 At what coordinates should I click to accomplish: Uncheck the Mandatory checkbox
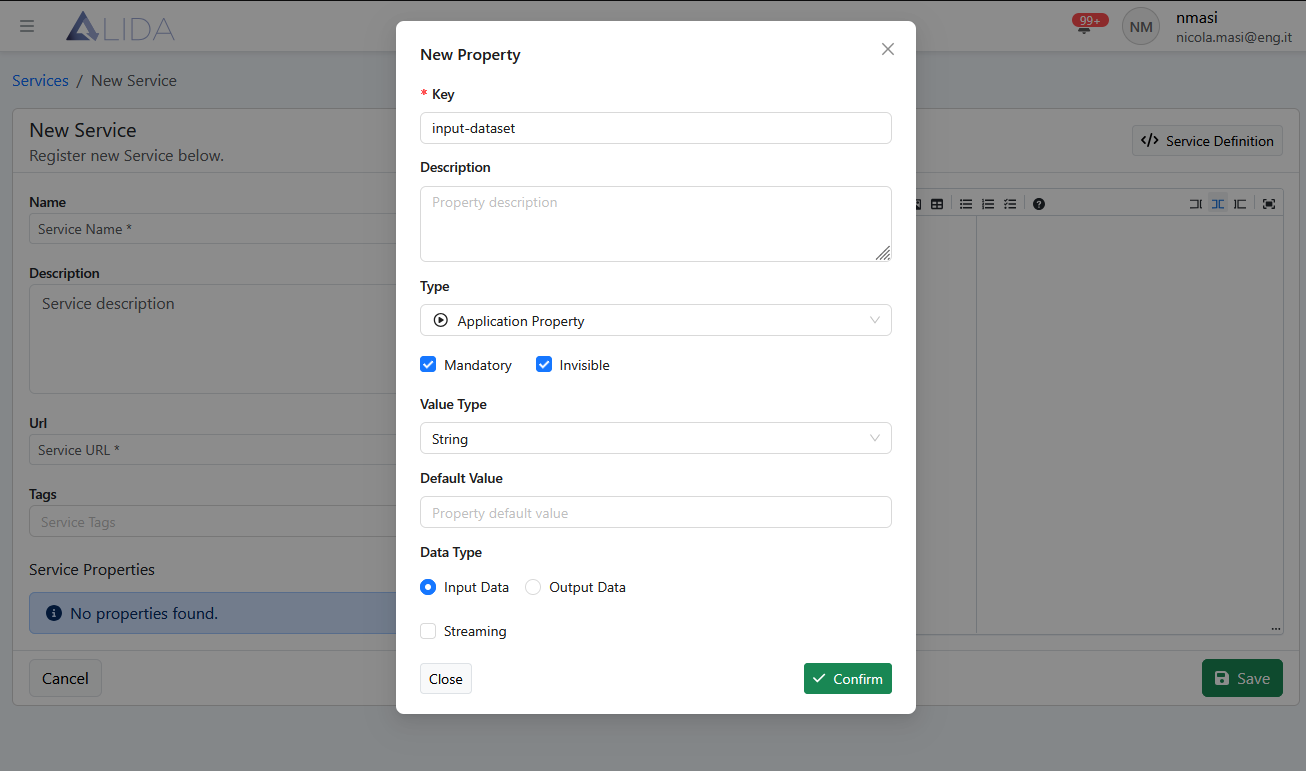point(428,365)
